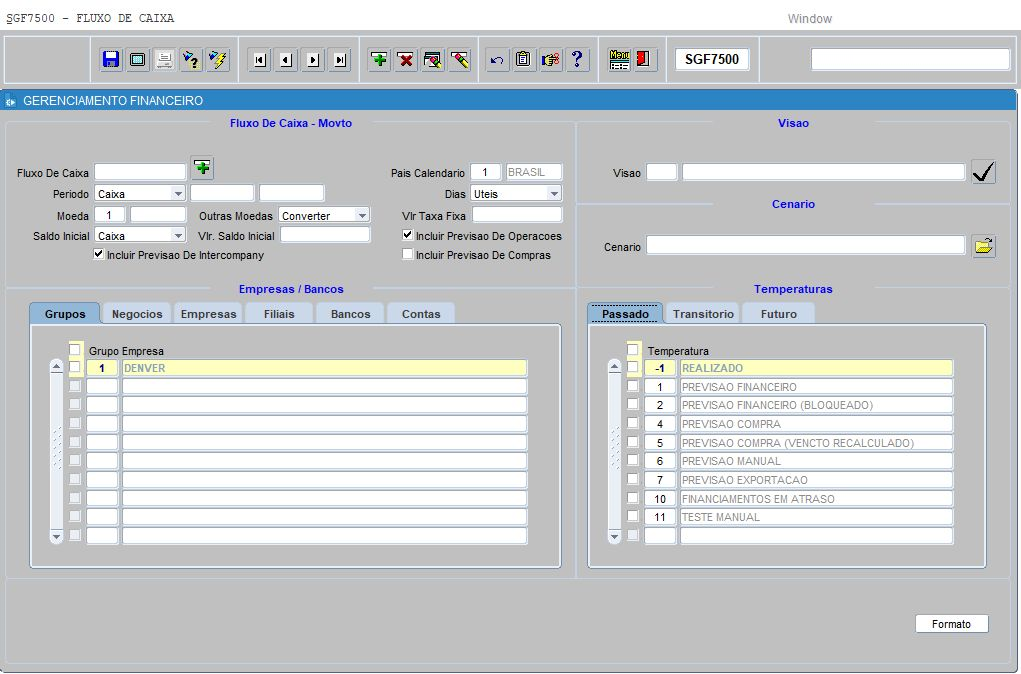Go to the first record
This screenshot has width=1021, height=674.
tap(259, 60)
